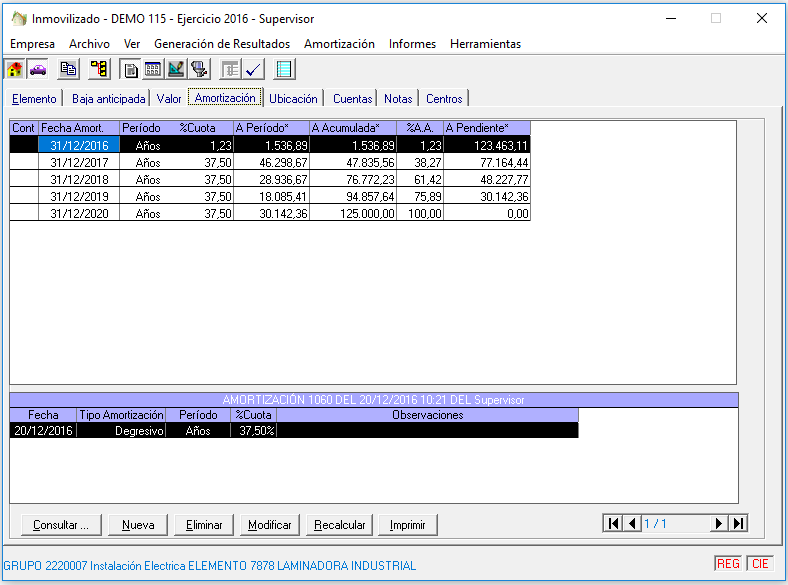Switch to the Baja anticipada tab

click(x=109, y=98)
